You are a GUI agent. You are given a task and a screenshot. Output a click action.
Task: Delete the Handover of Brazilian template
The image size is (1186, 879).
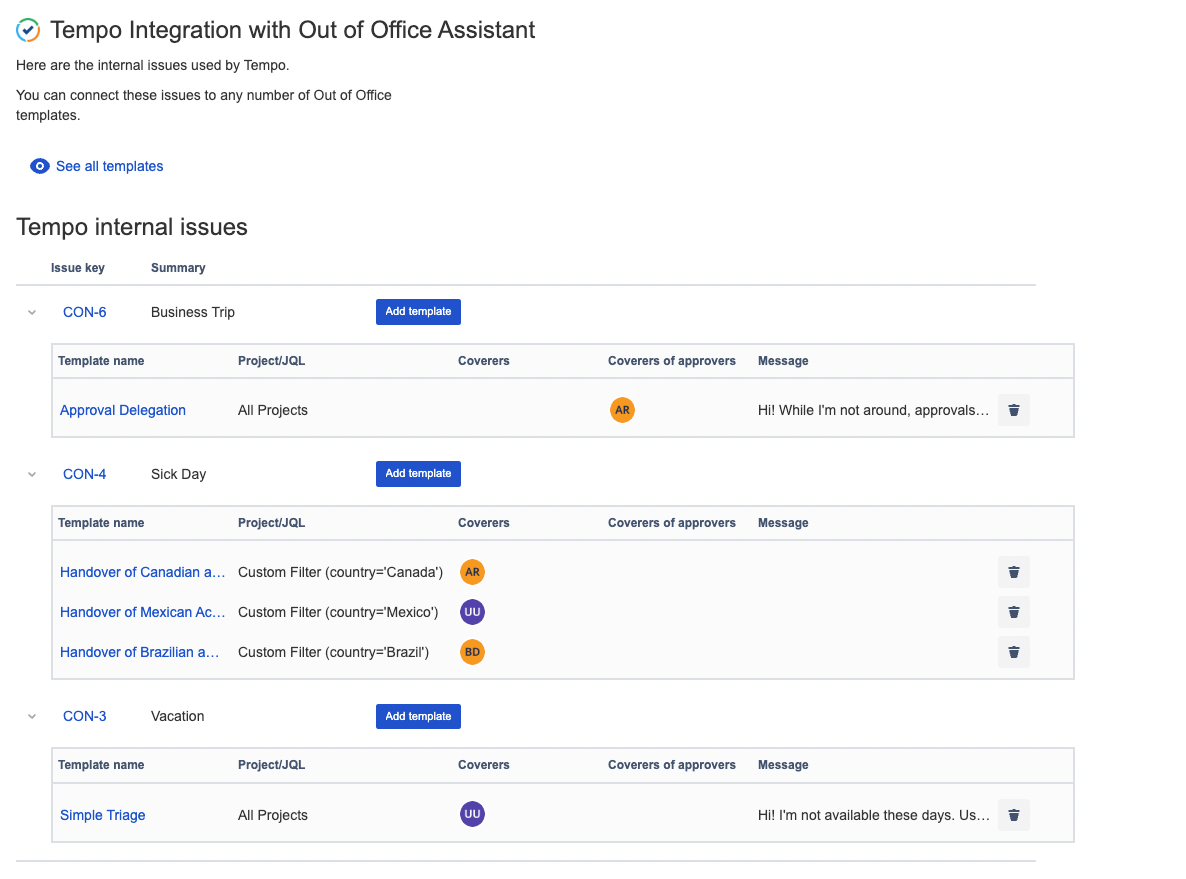(x=1014, y=652)
